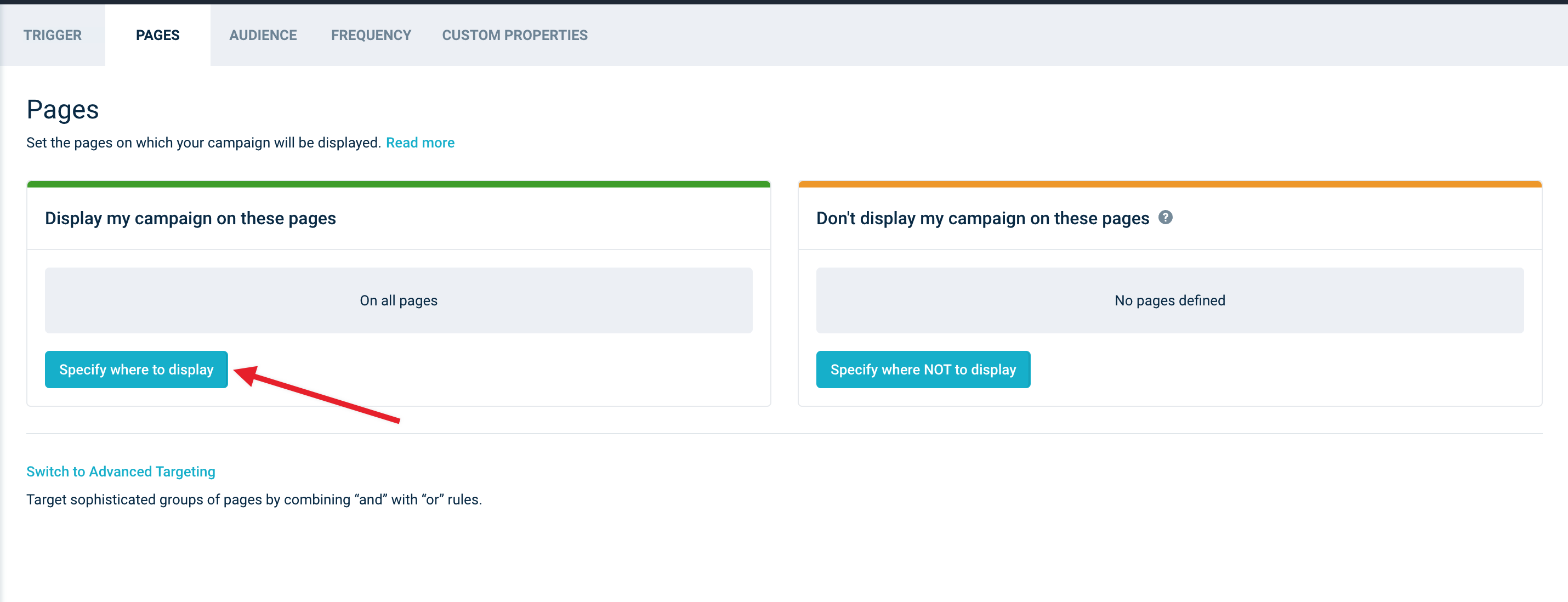Click Target sophisticated groups description text
Image resolution: width=1568 pixels, height=602 pixels.
click(x=254, y=499)
